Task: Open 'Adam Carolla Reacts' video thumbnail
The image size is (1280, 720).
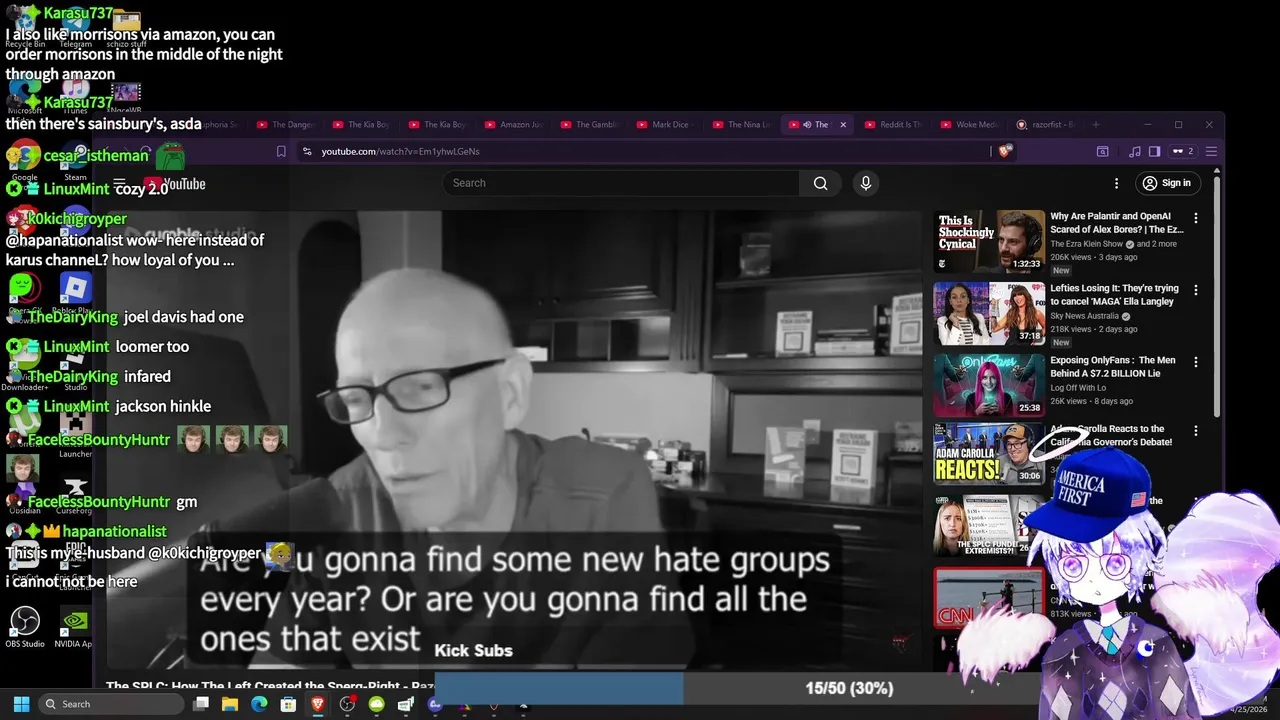Action: [x=989, y=453]
